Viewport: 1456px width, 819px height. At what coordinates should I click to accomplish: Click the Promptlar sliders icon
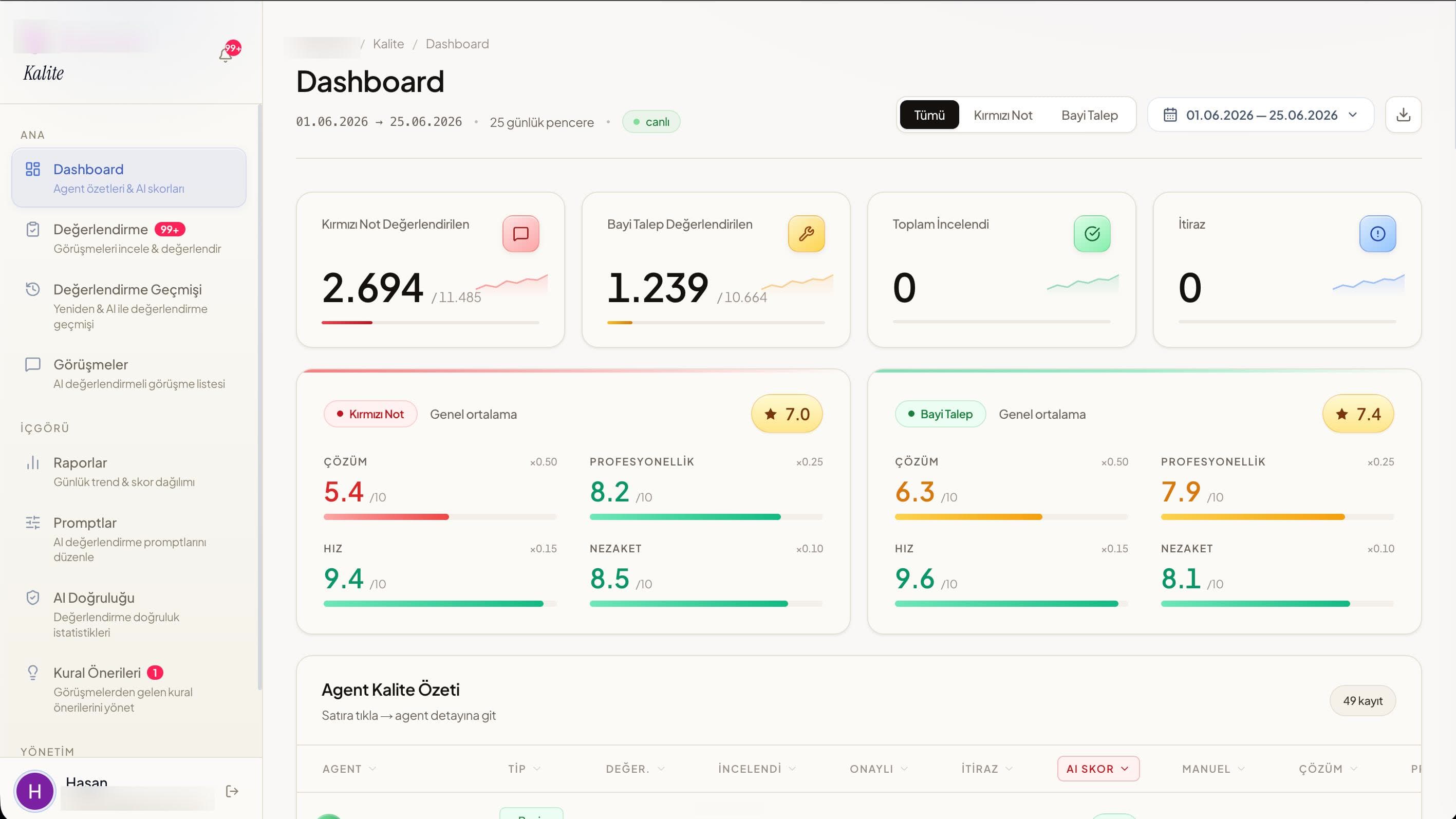point(33,523)
